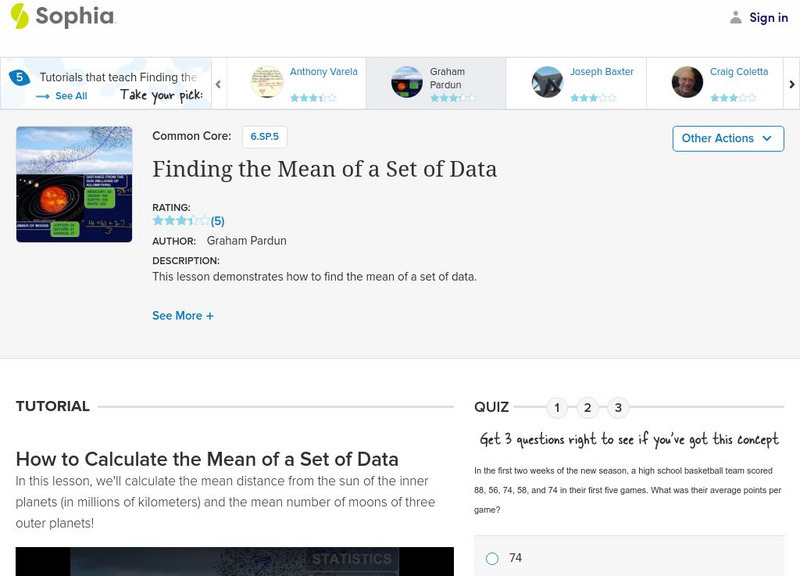Select Graham Pardun's tutorial card
Screen dimensions: 800x576
[435, 82]
